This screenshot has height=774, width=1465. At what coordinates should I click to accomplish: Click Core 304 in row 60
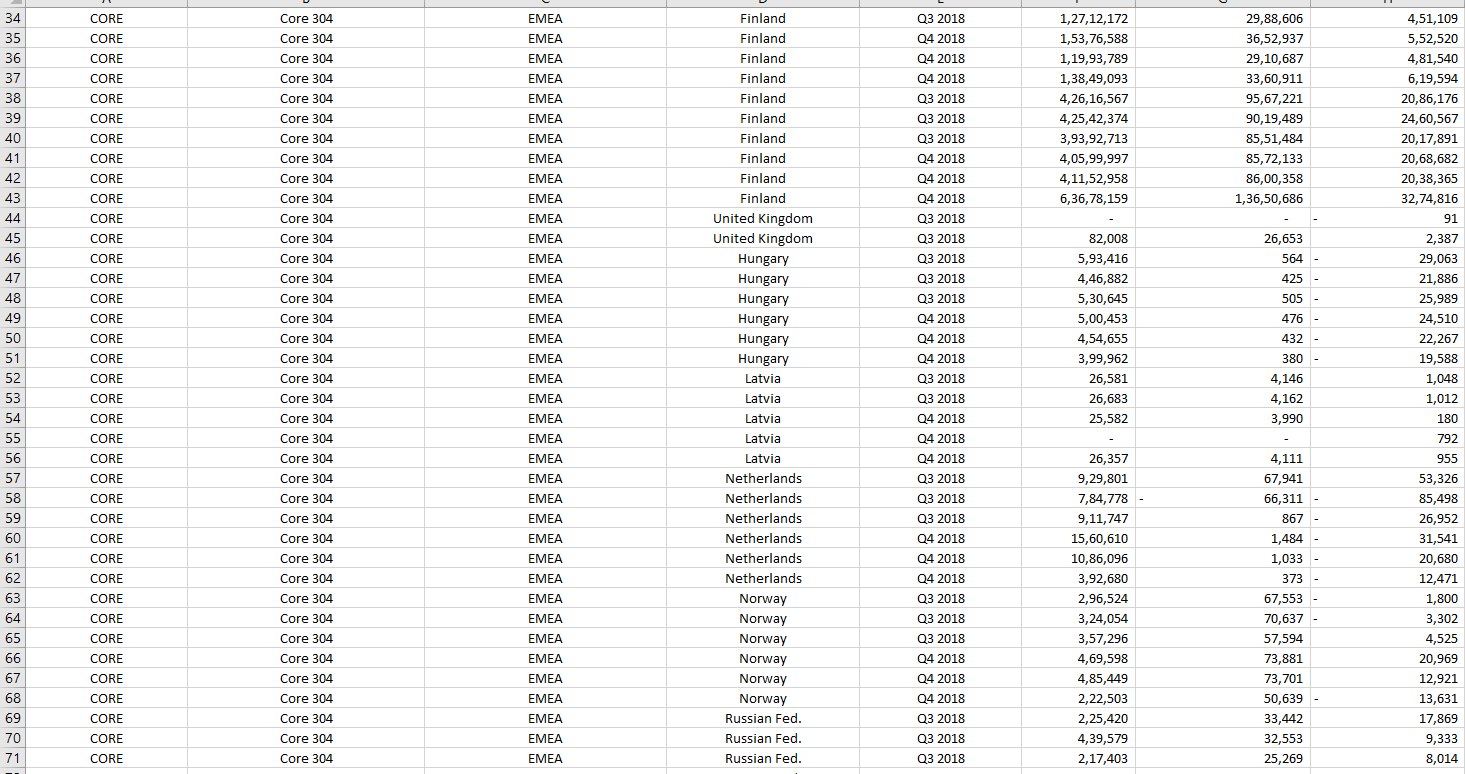(x=306, y=538)
